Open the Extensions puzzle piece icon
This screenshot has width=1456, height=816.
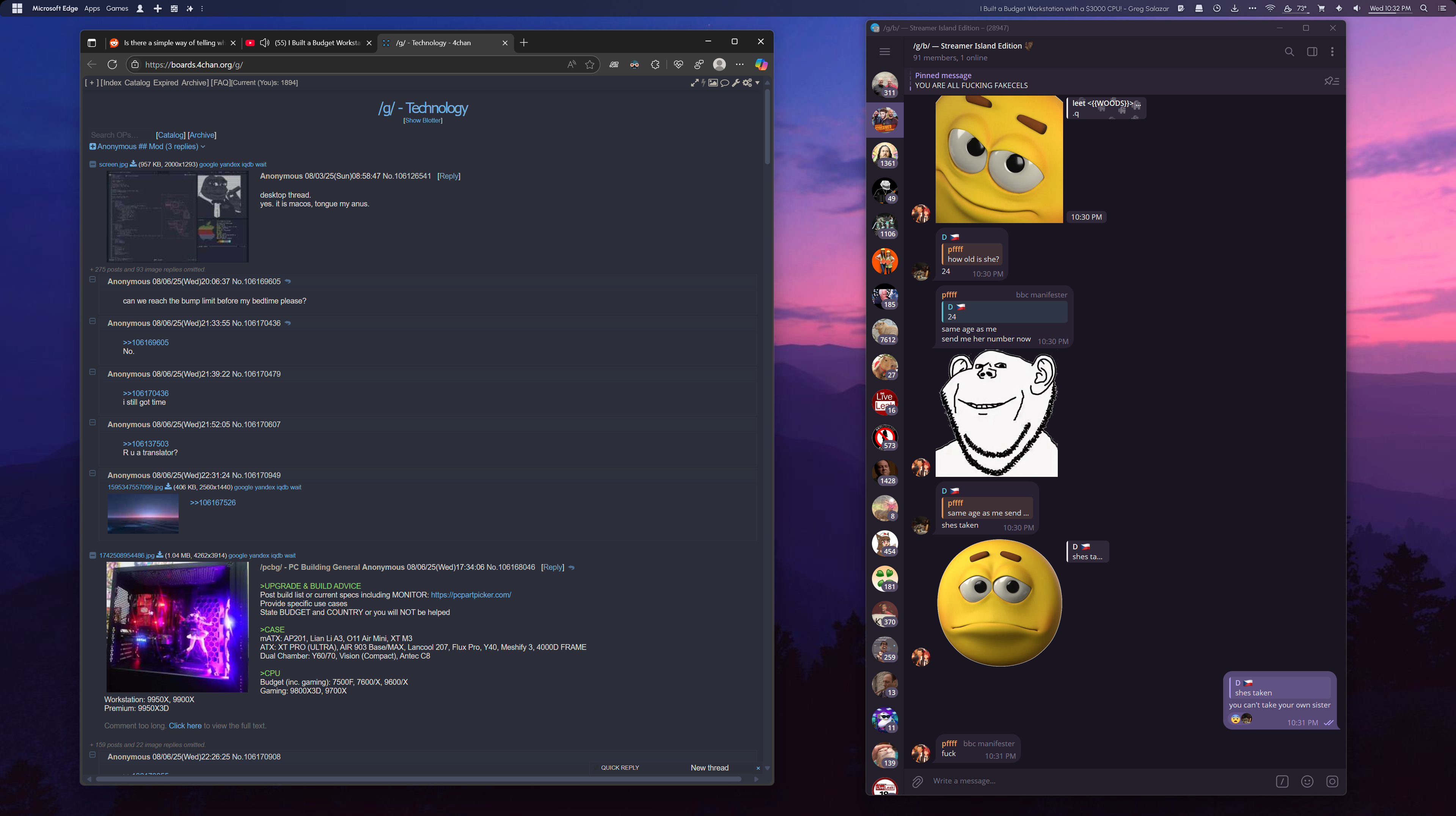pyautogui.click(x=655, y=64)
